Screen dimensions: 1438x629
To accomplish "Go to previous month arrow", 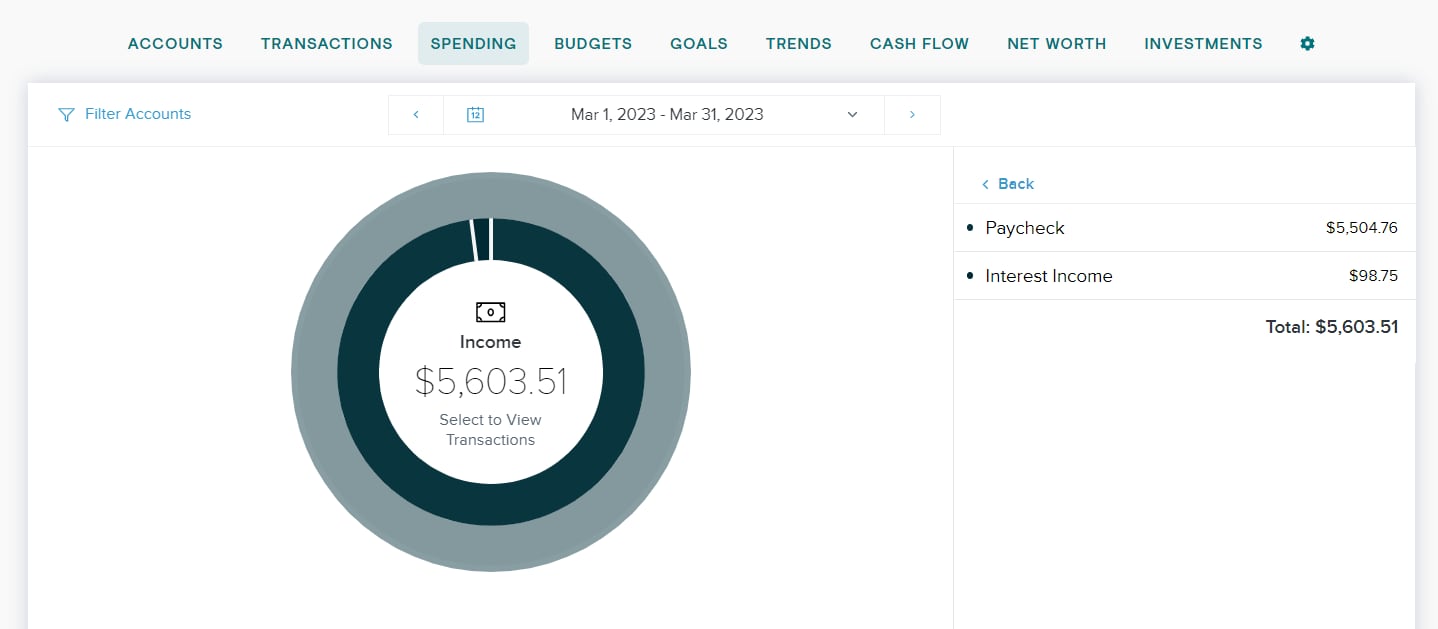I will coord(416,115).
